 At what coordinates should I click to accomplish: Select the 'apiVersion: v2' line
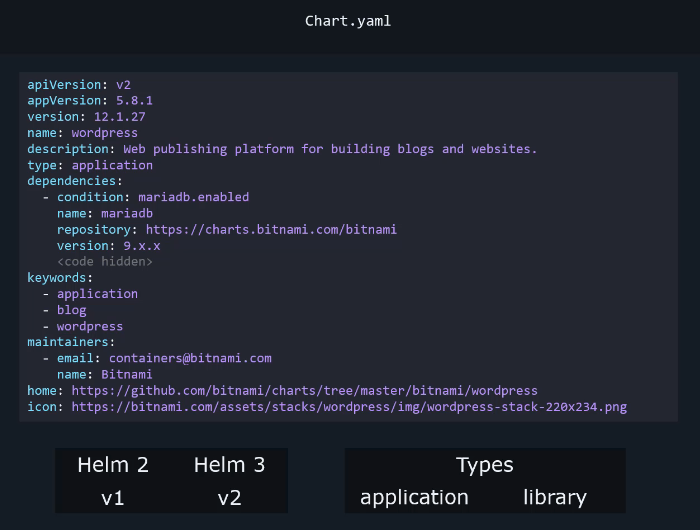click(79, 85)
